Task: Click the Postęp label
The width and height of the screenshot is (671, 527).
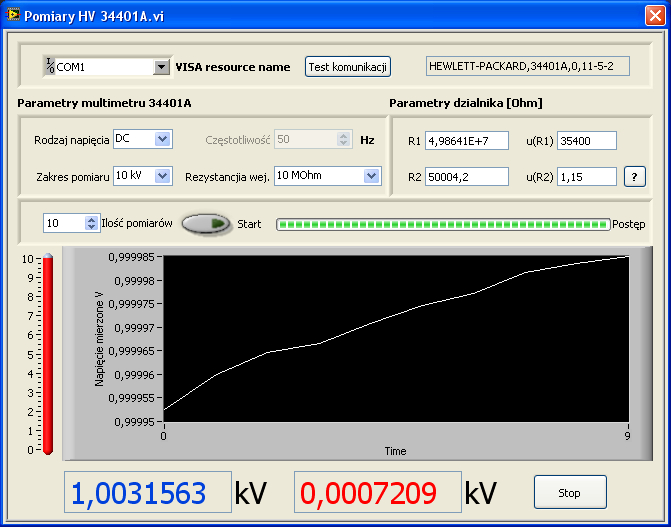Action: click(629, 224)
